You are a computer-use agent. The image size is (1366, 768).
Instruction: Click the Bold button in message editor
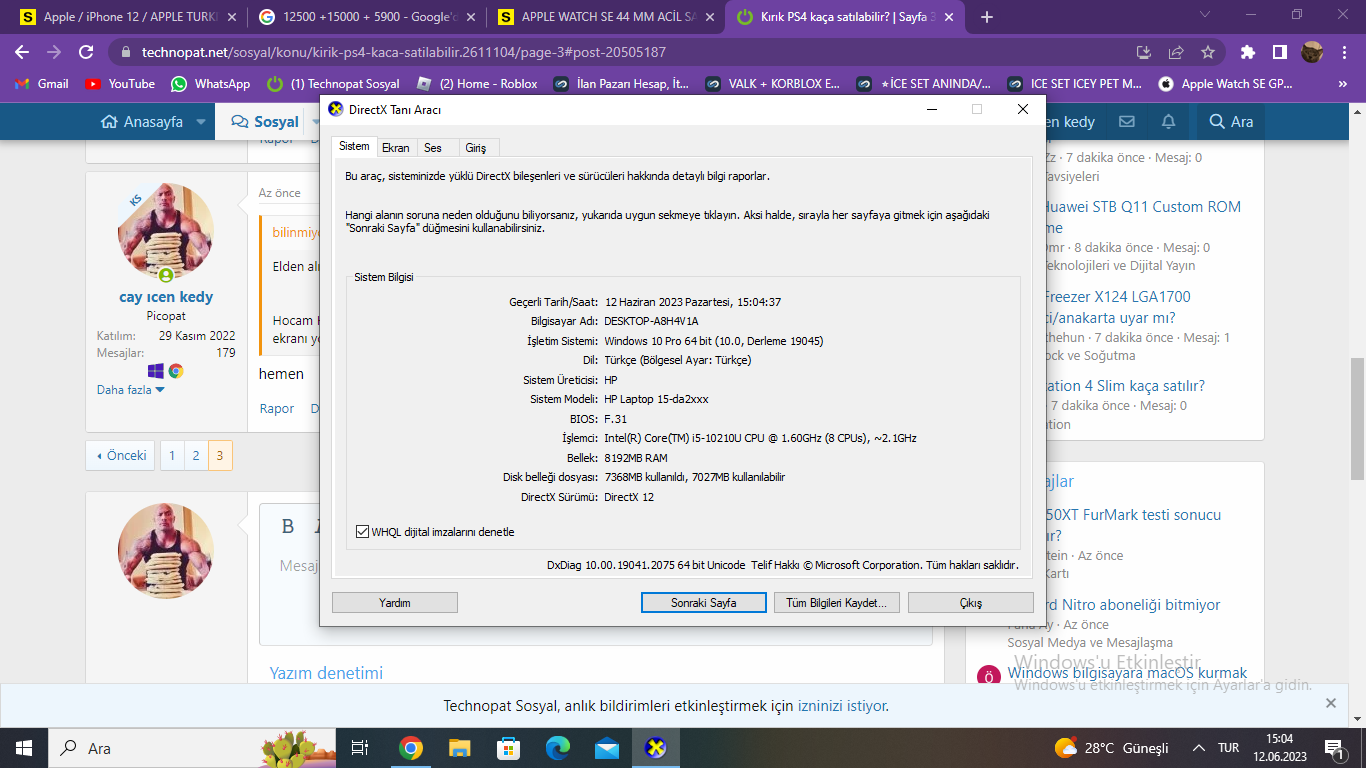coord(288,527)
